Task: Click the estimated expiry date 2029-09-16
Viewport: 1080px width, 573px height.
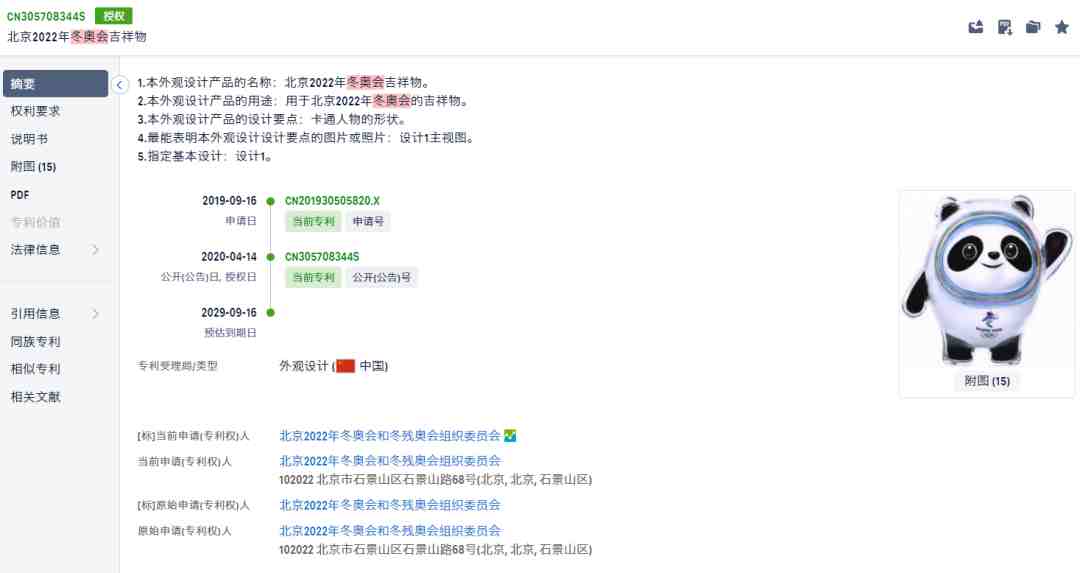Action: click(229, 313)
